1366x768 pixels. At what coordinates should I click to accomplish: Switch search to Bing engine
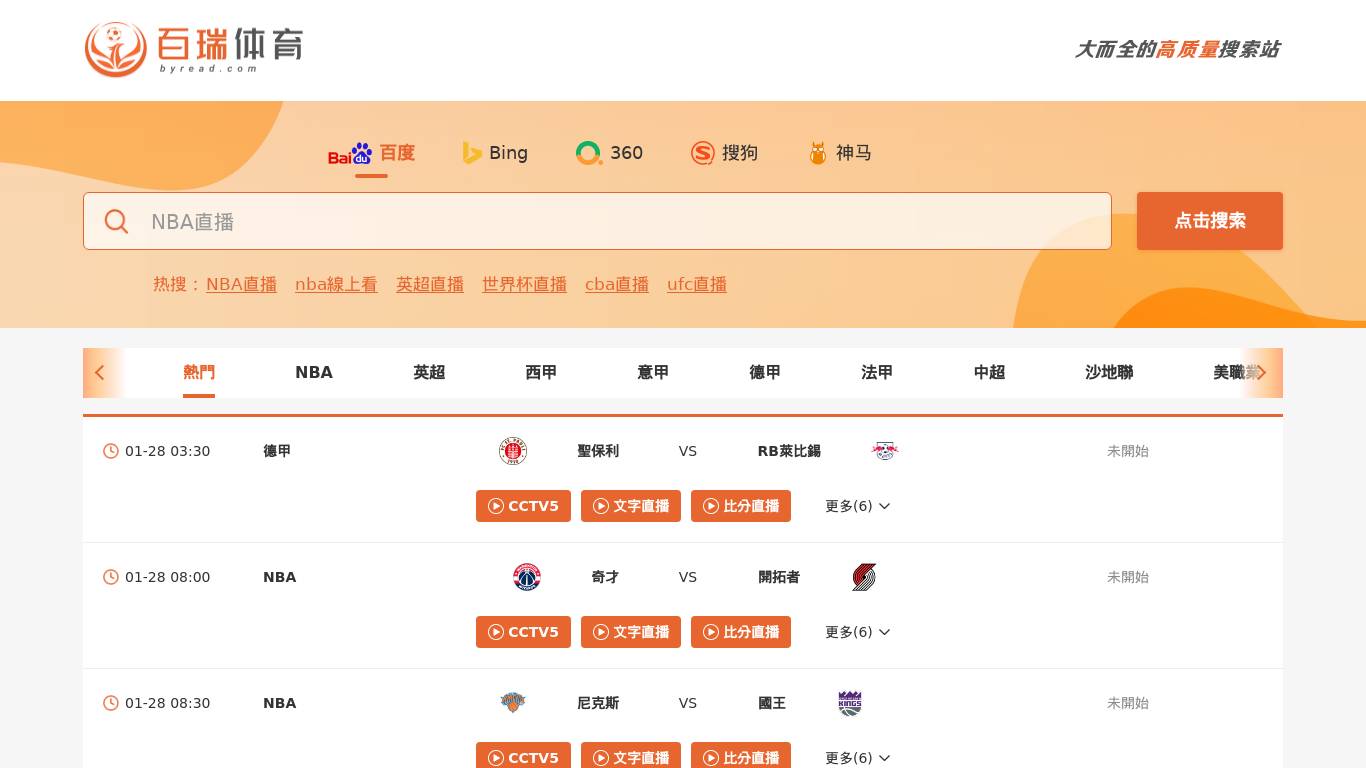pos(494,153)
